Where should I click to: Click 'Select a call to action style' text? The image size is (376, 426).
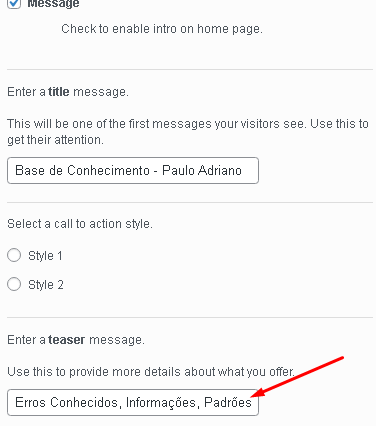[x=80, y=224]
